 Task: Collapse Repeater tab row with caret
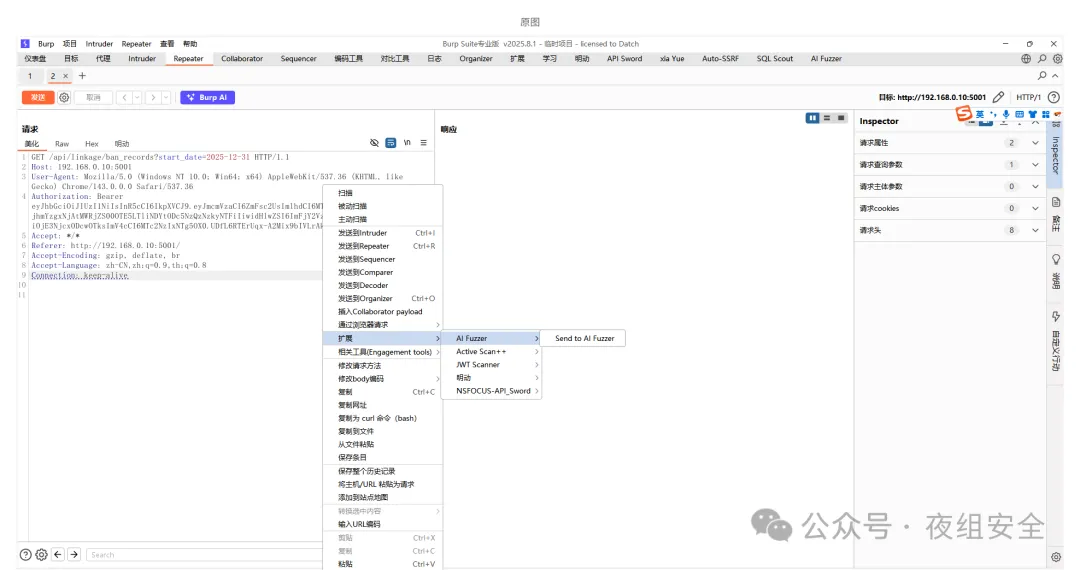[1055, 76]
